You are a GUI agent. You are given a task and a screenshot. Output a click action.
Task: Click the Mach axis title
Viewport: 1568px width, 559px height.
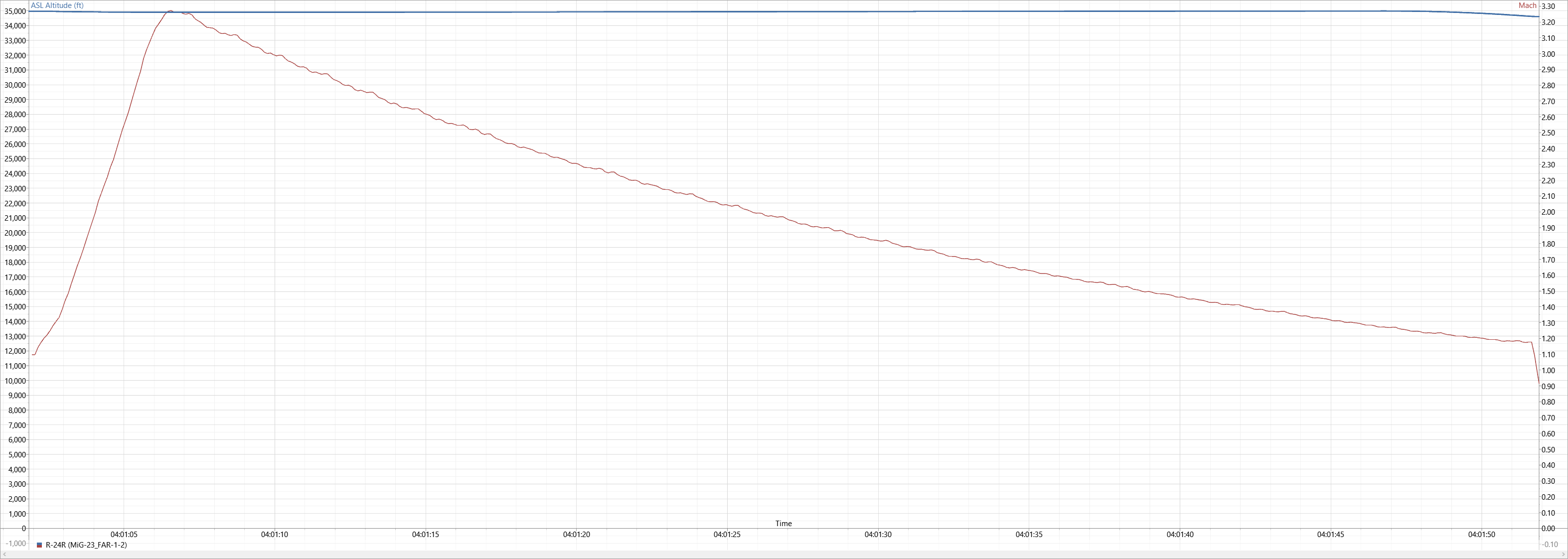pyautogui.click(x=1527, y=5)
